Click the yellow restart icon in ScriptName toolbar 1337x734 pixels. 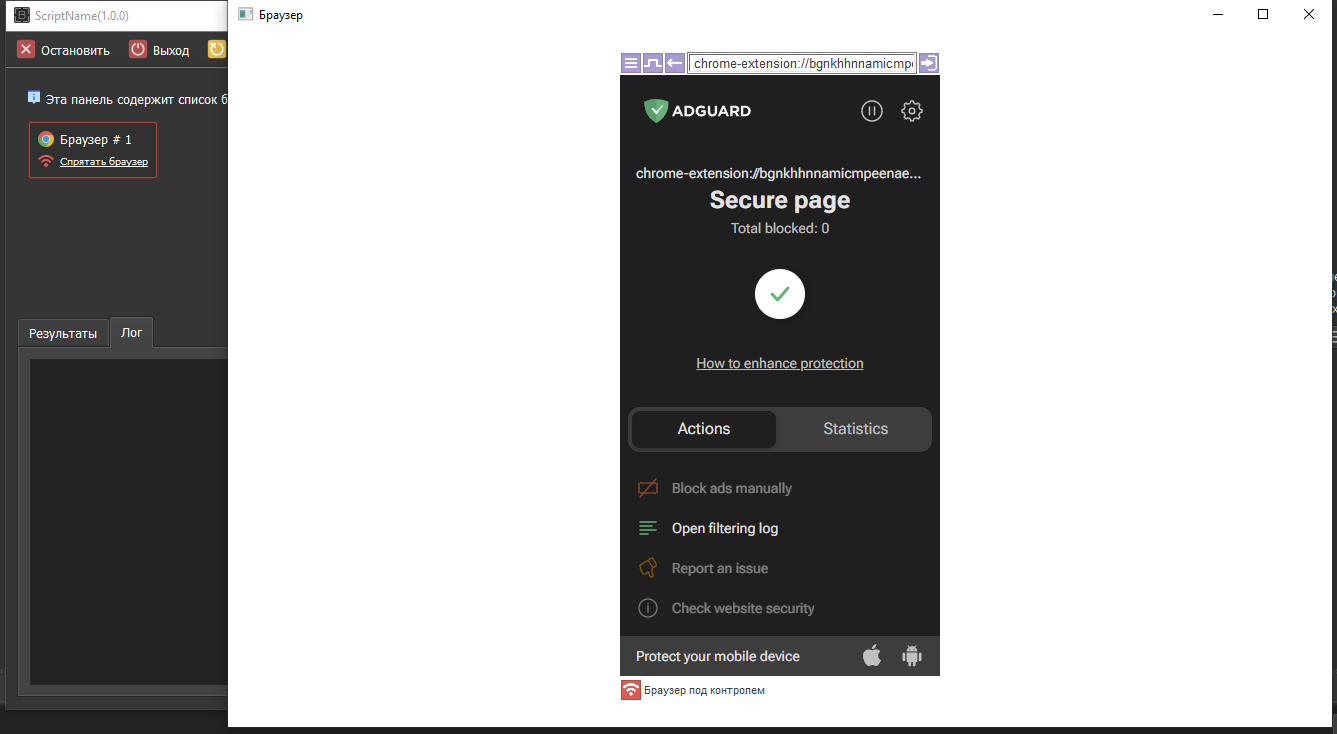[x=217, y=49]
